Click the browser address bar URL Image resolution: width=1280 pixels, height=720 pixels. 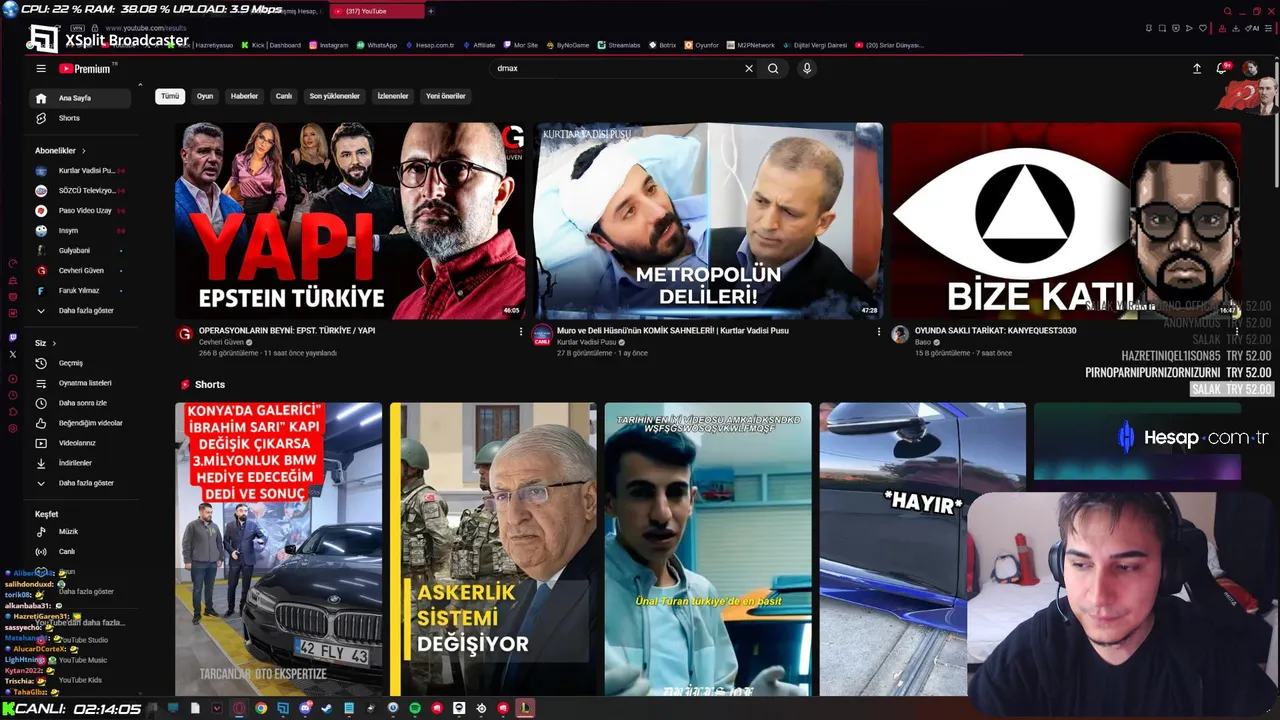coord(145,28)
